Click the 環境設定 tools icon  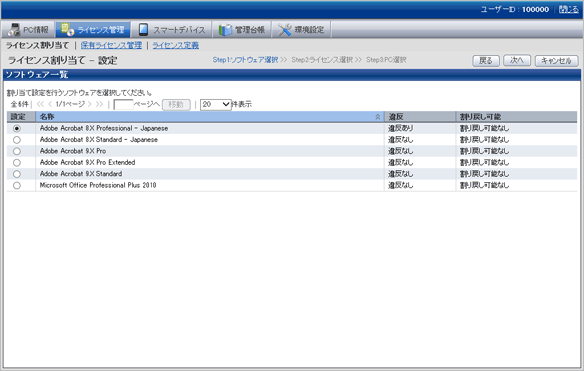[x=285, y=29]
